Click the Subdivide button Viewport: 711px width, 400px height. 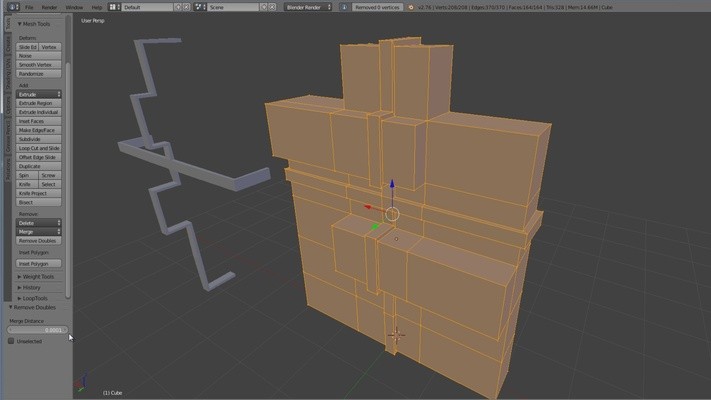[39, 139]
